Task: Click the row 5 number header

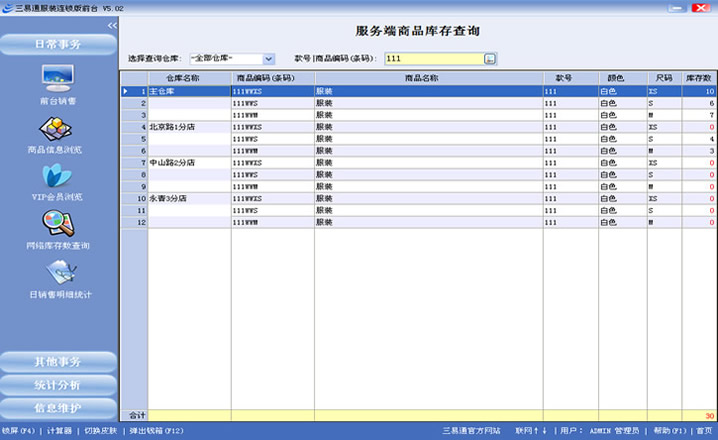Action: 134,139
